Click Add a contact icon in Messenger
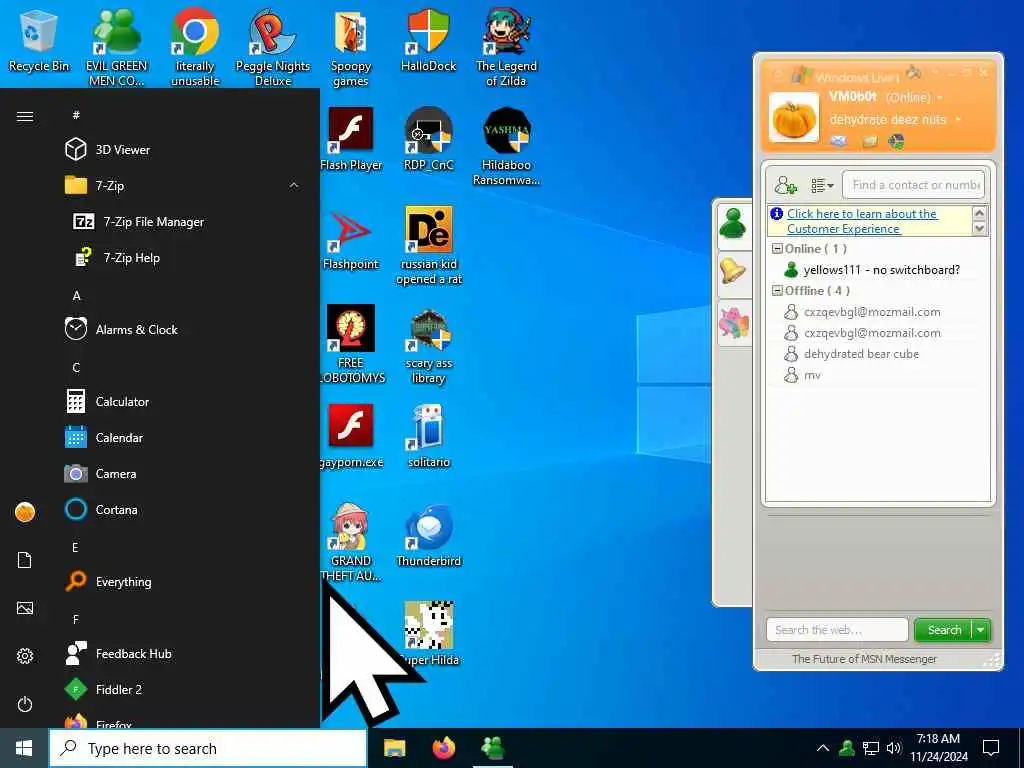This screenshot has height=768, width=1024. tap(786, 186)
